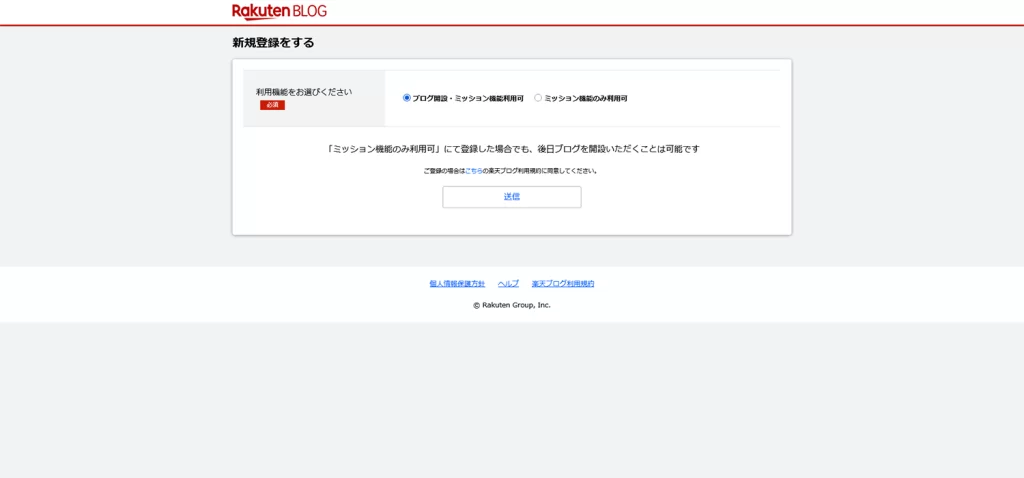The image size is (1024, 478).
Task: Choose the ミッション機能のみ利用可 radio option
Action: pyautogui.click(x=538, y=98)
